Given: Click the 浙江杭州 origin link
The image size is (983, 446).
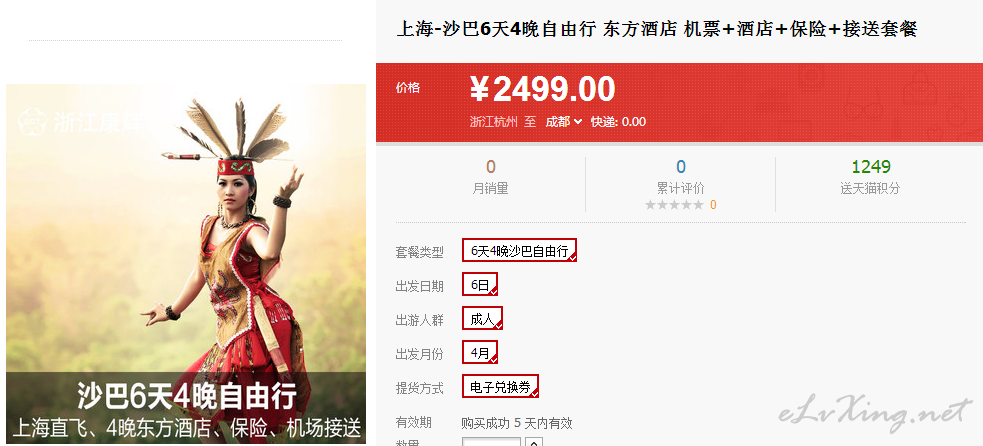Looking at the screenshot, I should (494, 122).
